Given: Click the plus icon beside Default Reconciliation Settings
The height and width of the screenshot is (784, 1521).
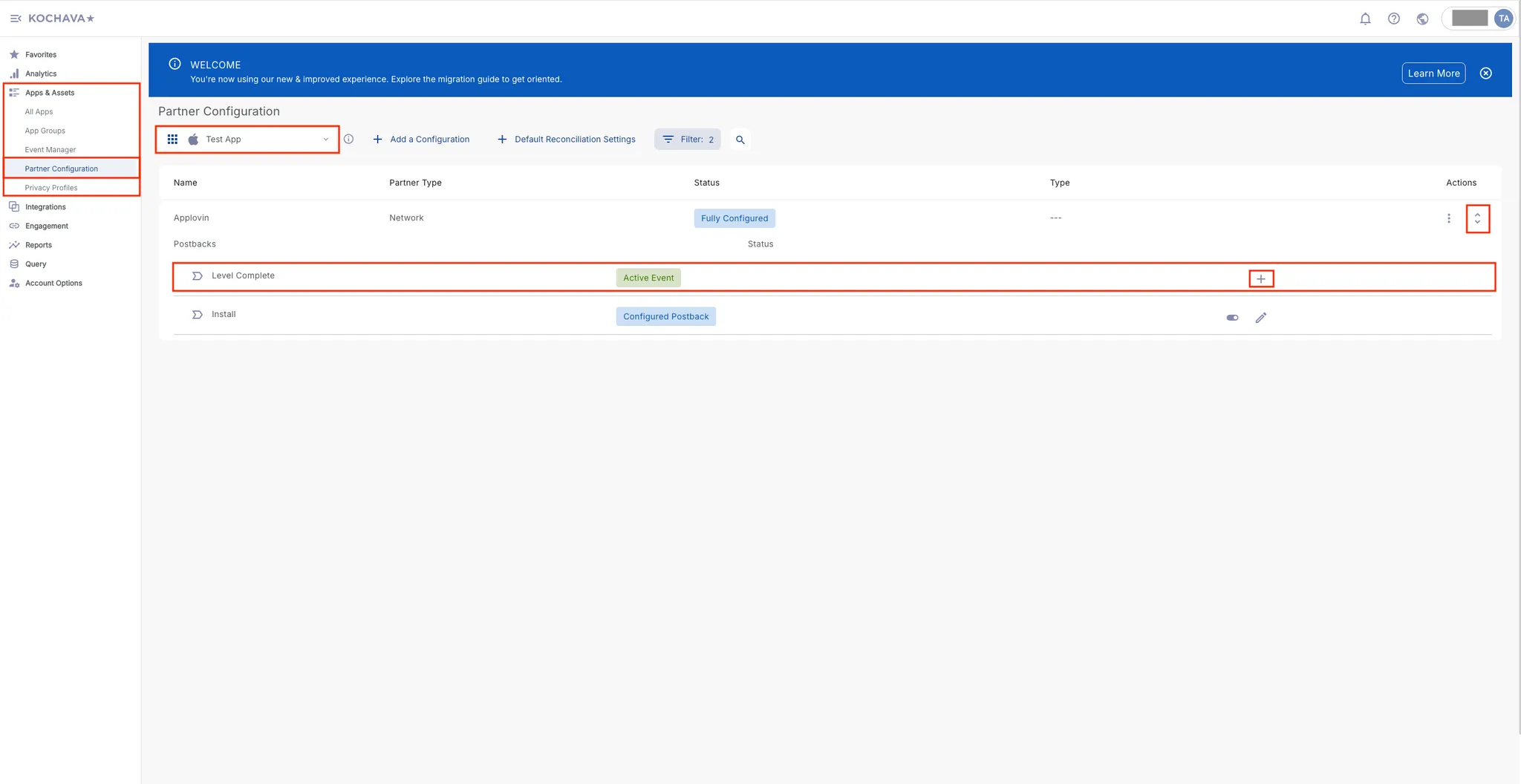Looking at the screenshot, I should point(502,139).
